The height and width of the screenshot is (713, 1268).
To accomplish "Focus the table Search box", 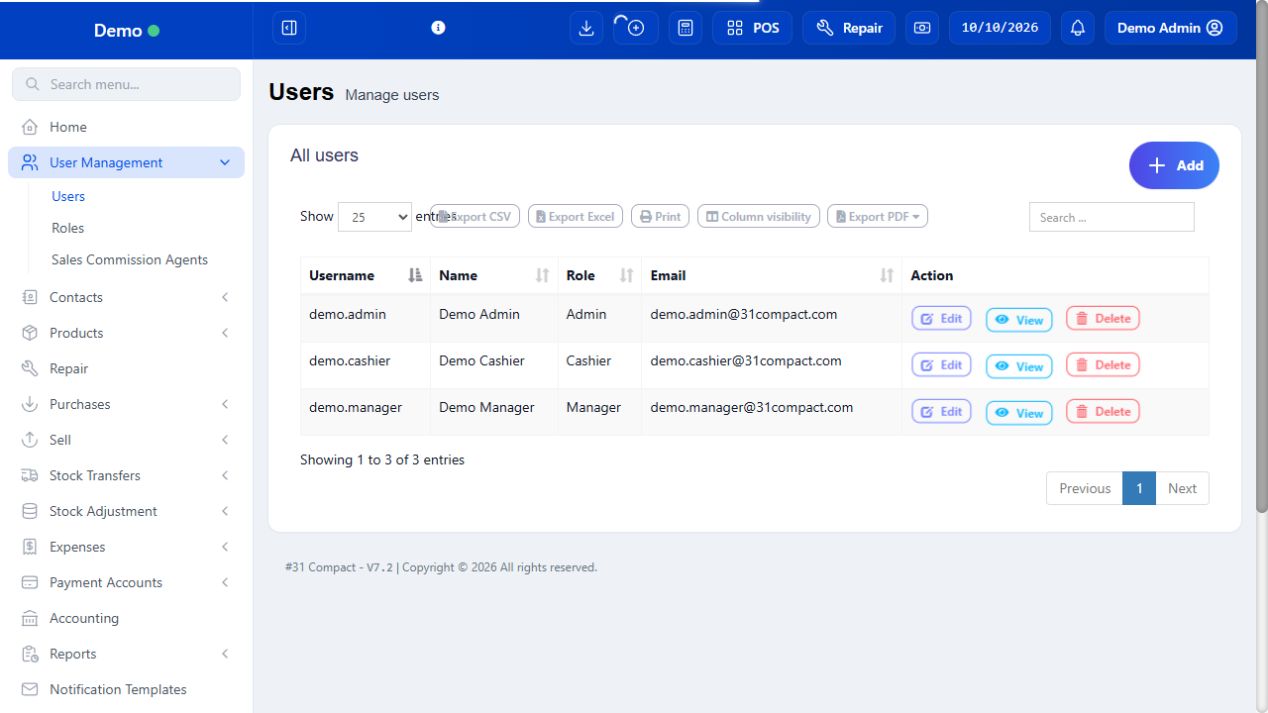I will (1111, 217).
